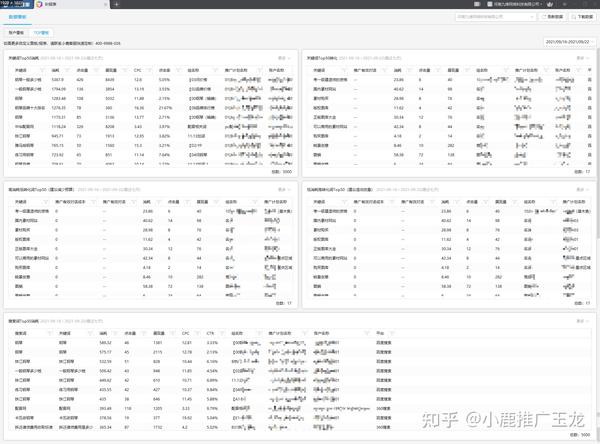This screenshot has height=444, width=600.
Task: Filter the third column in the middle-right table
Action: [432, 202]
